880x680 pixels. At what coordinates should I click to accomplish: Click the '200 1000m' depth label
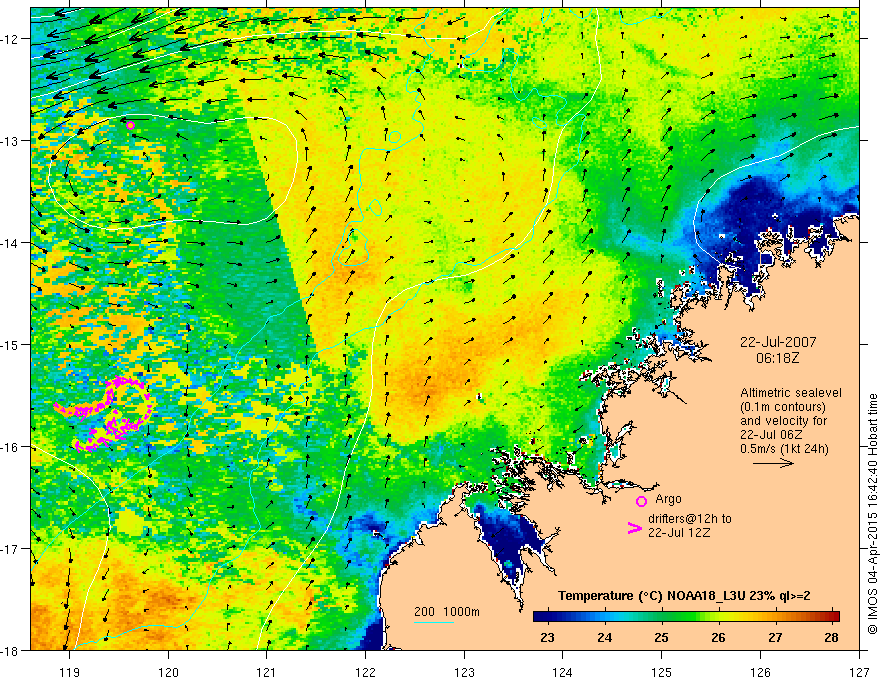[x=447, y=612]
